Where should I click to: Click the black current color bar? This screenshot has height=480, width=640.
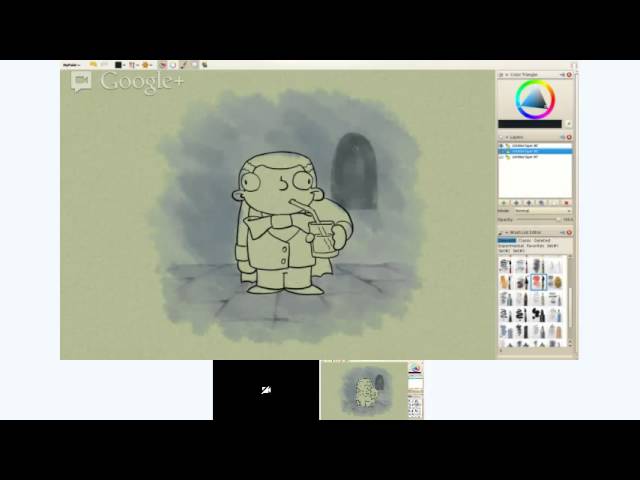click(x=530, y=124)
